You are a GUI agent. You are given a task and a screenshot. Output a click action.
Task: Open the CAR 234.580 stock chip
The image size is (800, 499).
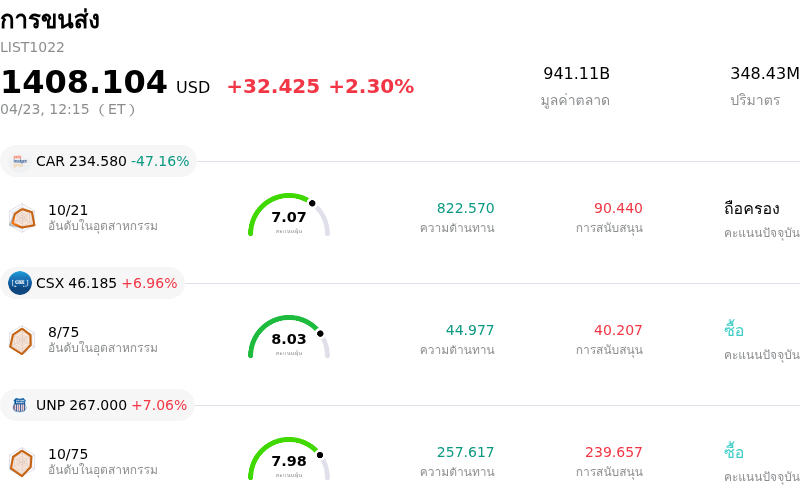coord(98,161)
